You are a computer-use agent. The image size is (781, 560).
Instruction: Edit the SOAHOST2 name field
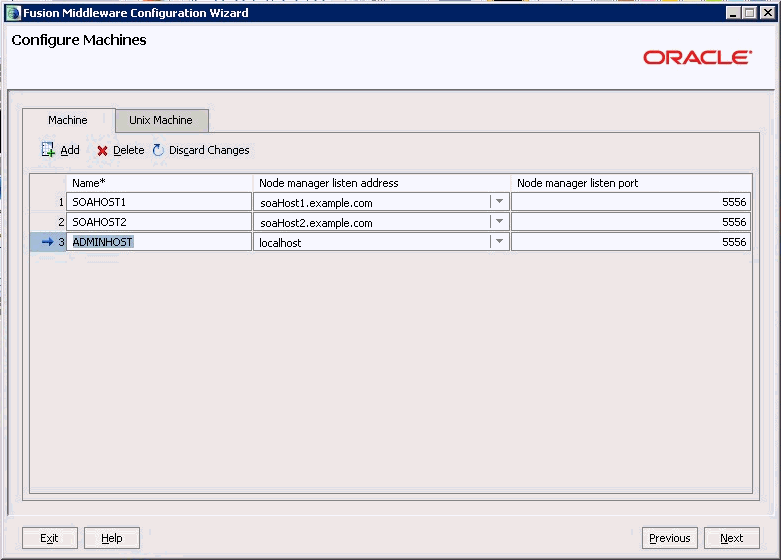(159, 222)
